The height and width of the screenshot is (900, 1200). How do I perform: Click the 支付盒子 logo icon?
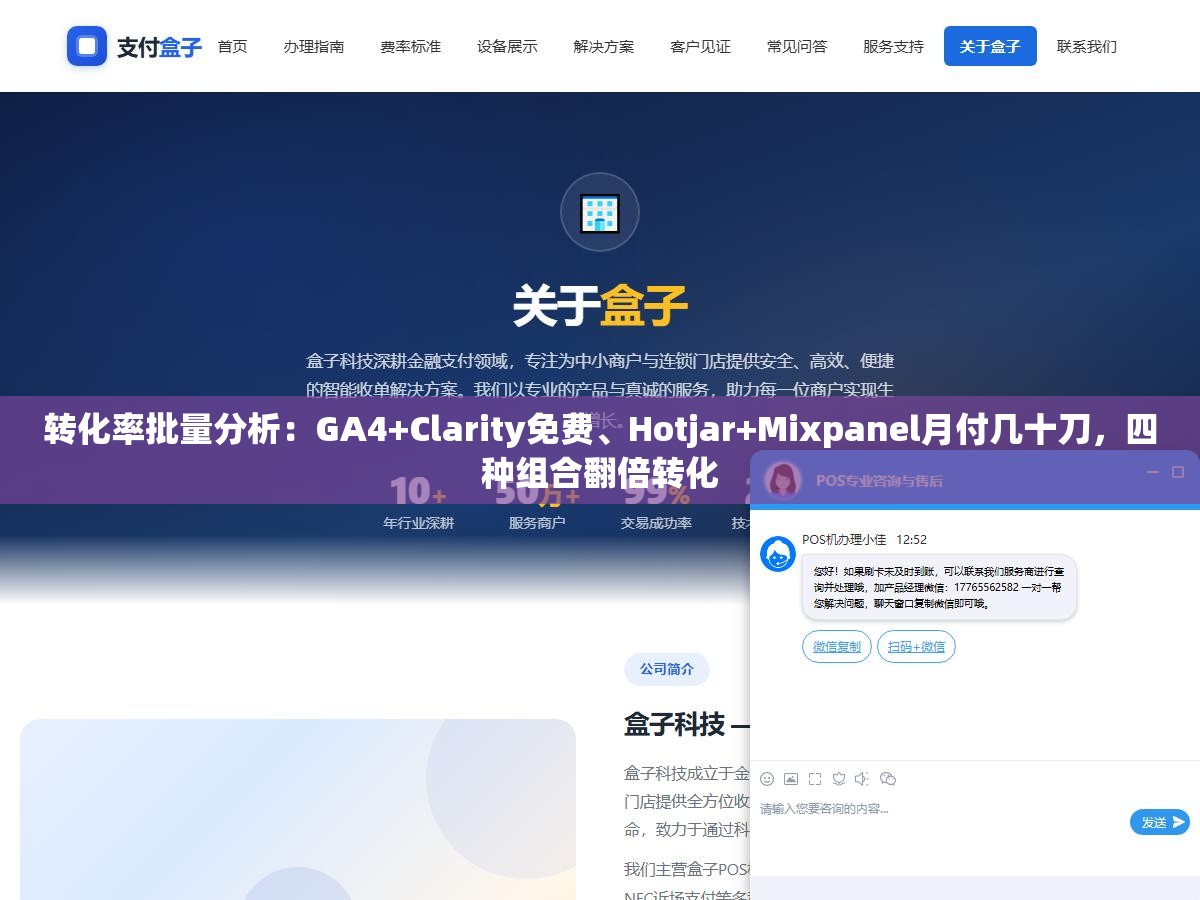(87, 46)
